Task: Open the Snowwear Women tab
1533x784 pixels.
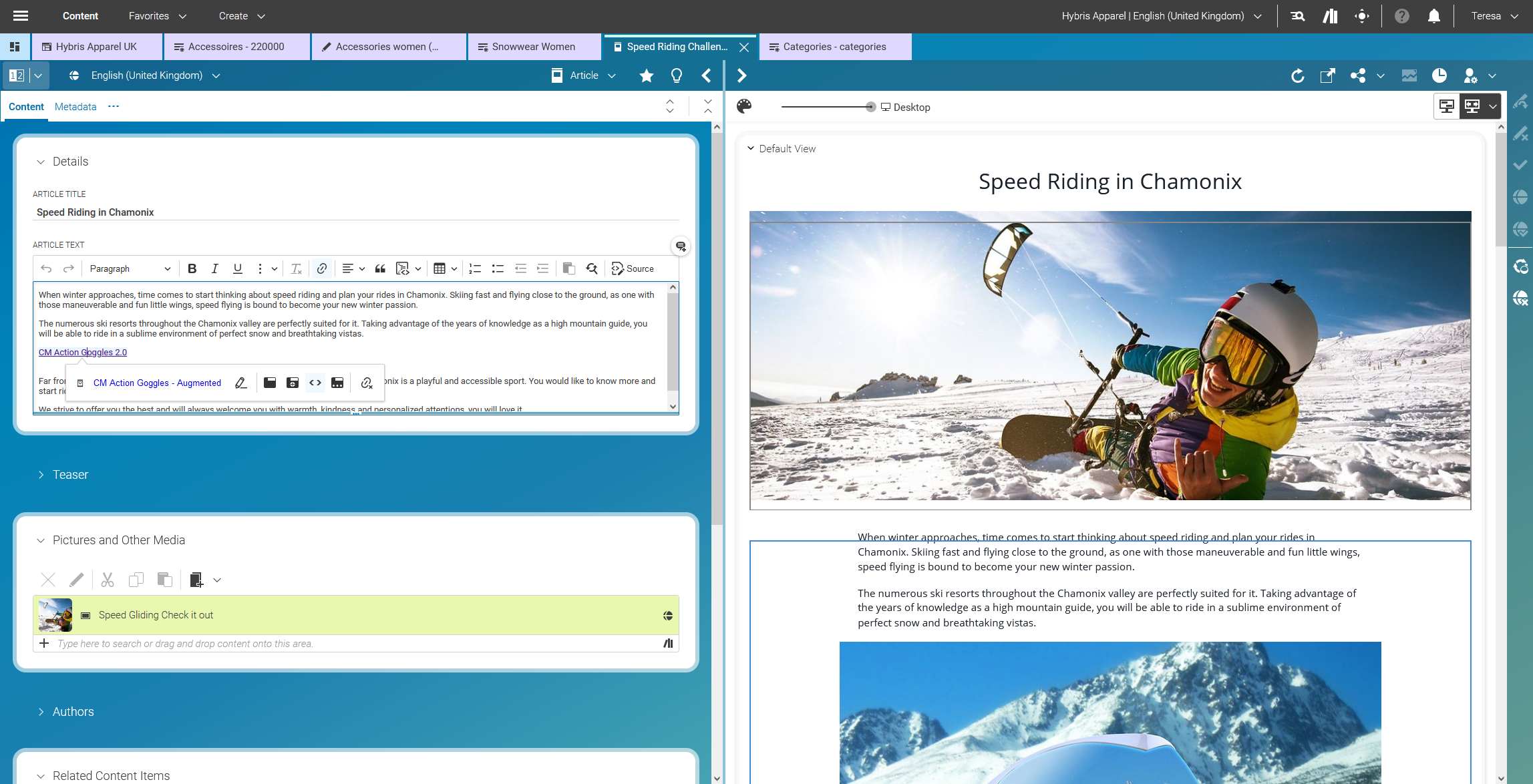Action: (x=534, y=46)
